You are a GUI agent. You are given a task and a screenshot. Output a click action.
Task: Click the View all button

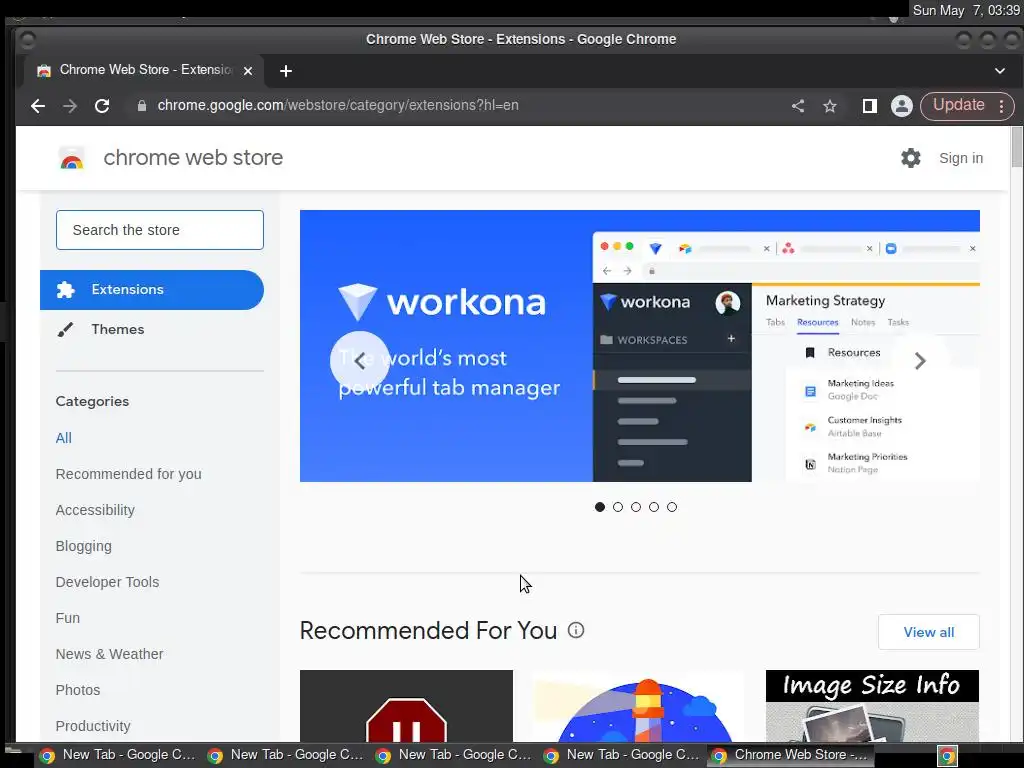[929, 632]
